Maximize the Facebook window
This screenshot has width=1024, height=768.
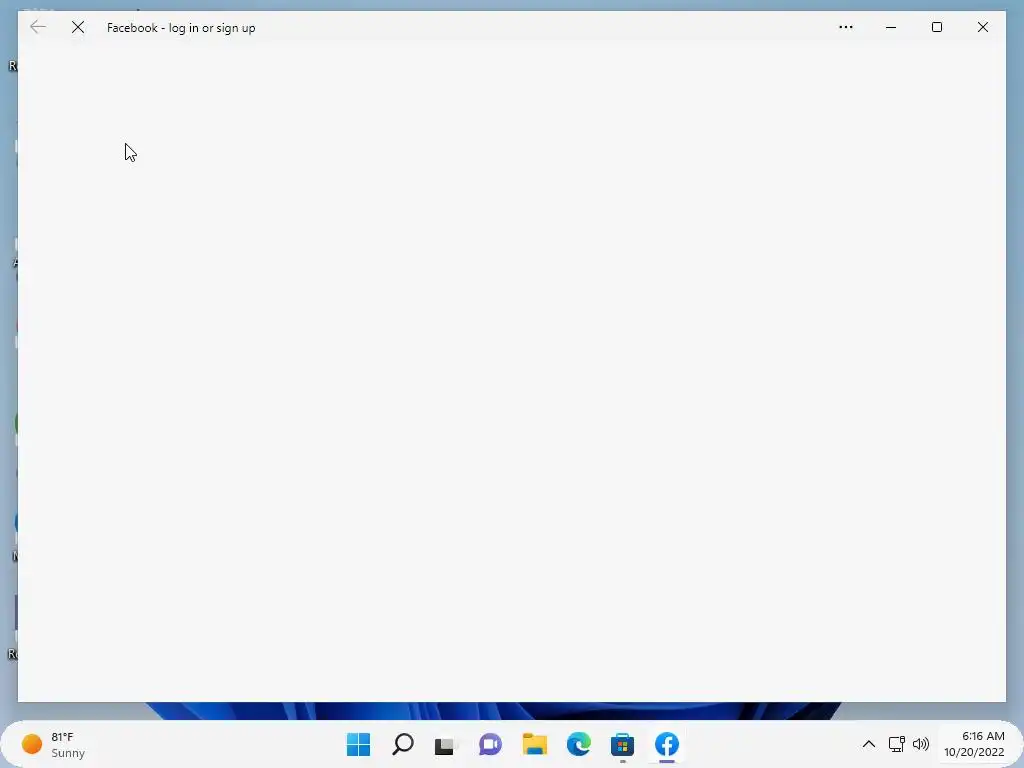[x=936, y=27]
